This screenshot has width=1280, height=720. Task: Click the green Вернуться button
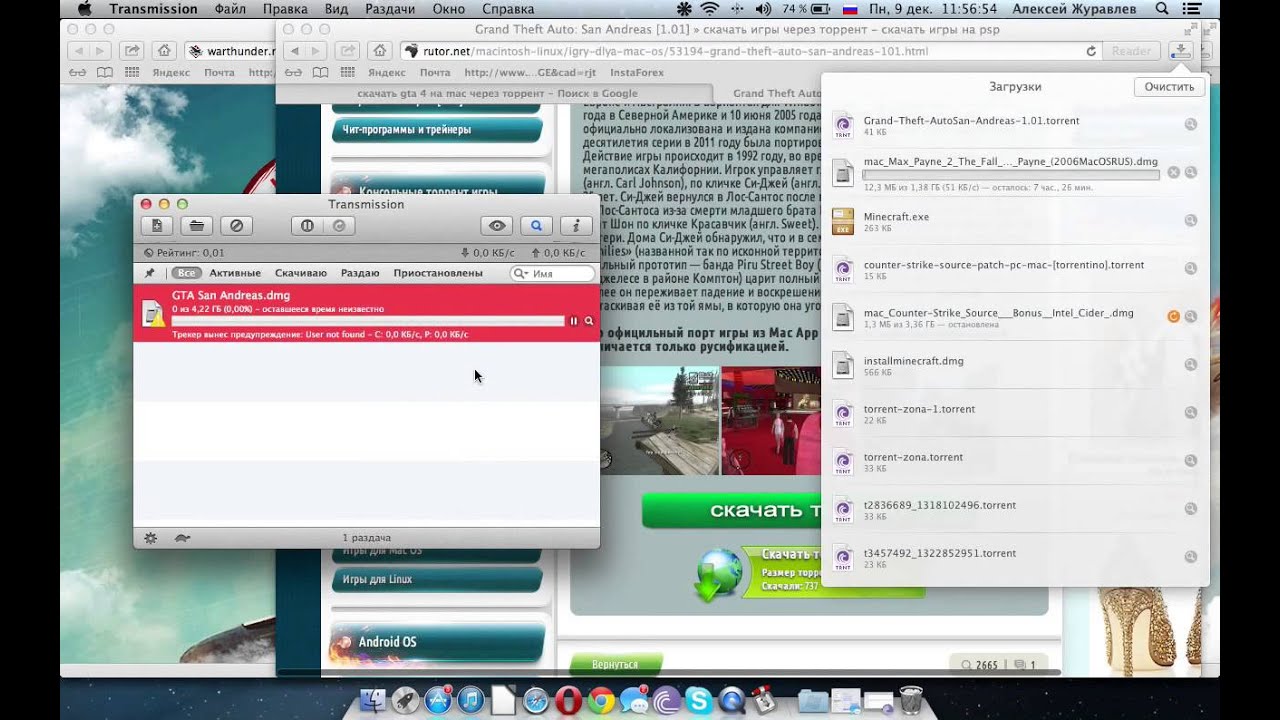pos(616,664)
